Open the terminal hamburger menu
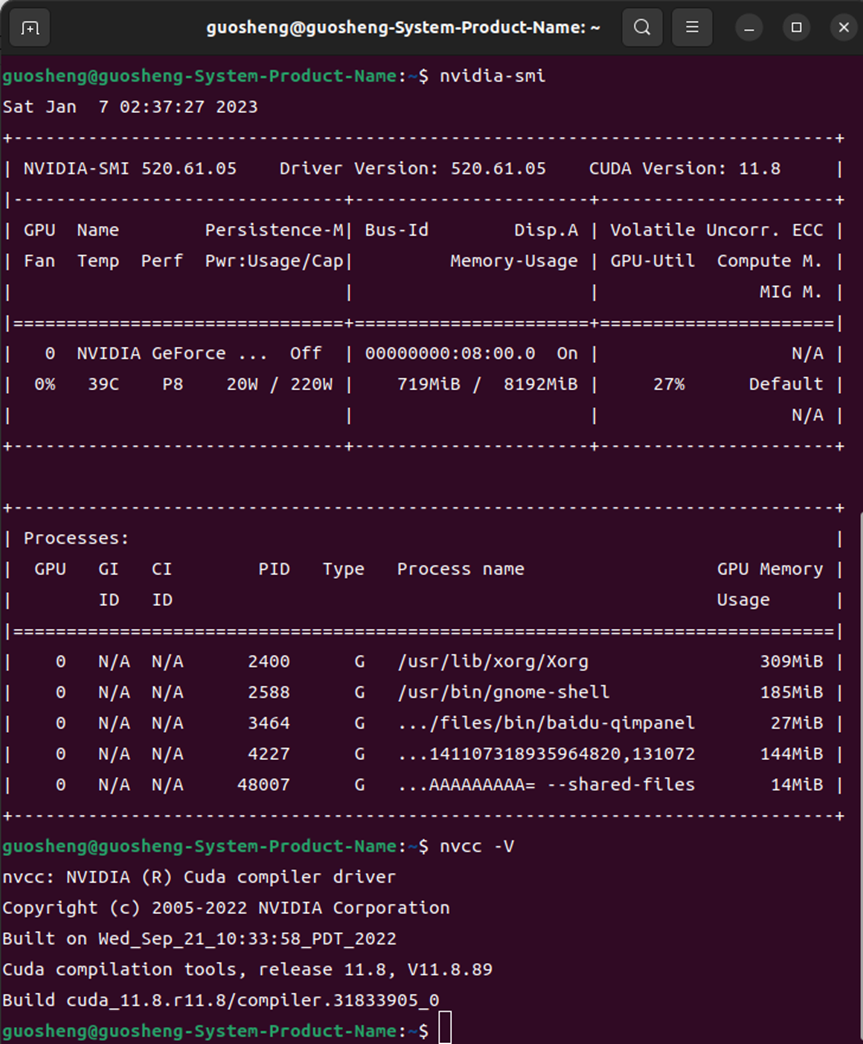Image resolution: width=863 pixels, height=1044 pixels. [692, 28]
